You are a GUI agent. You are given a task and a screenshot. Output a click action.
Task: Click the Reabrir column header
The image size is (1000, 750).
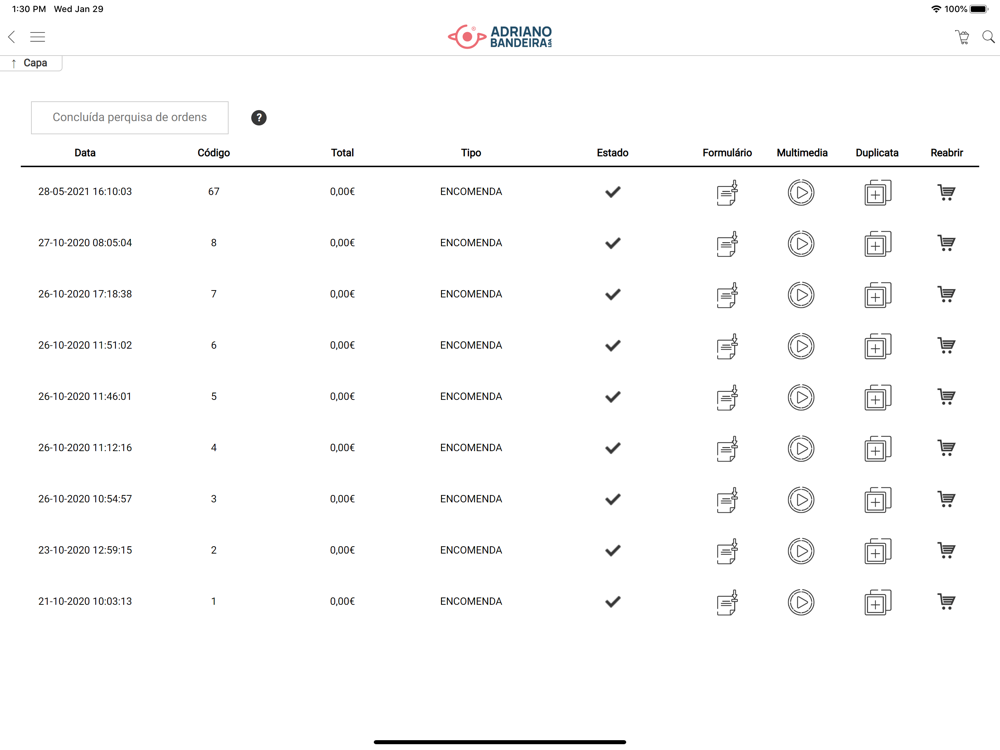946,153
